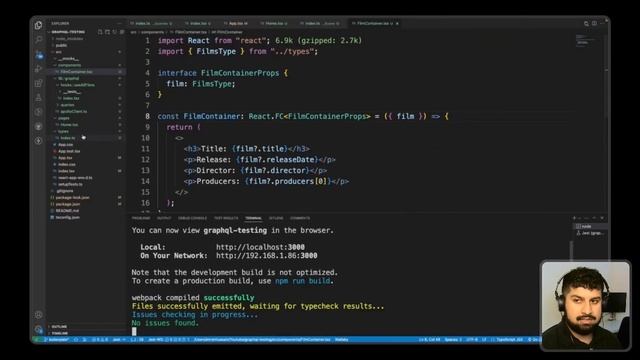Close the bottom terminal panel
This screenshot has width=640, height=360.
coord(602,218)
